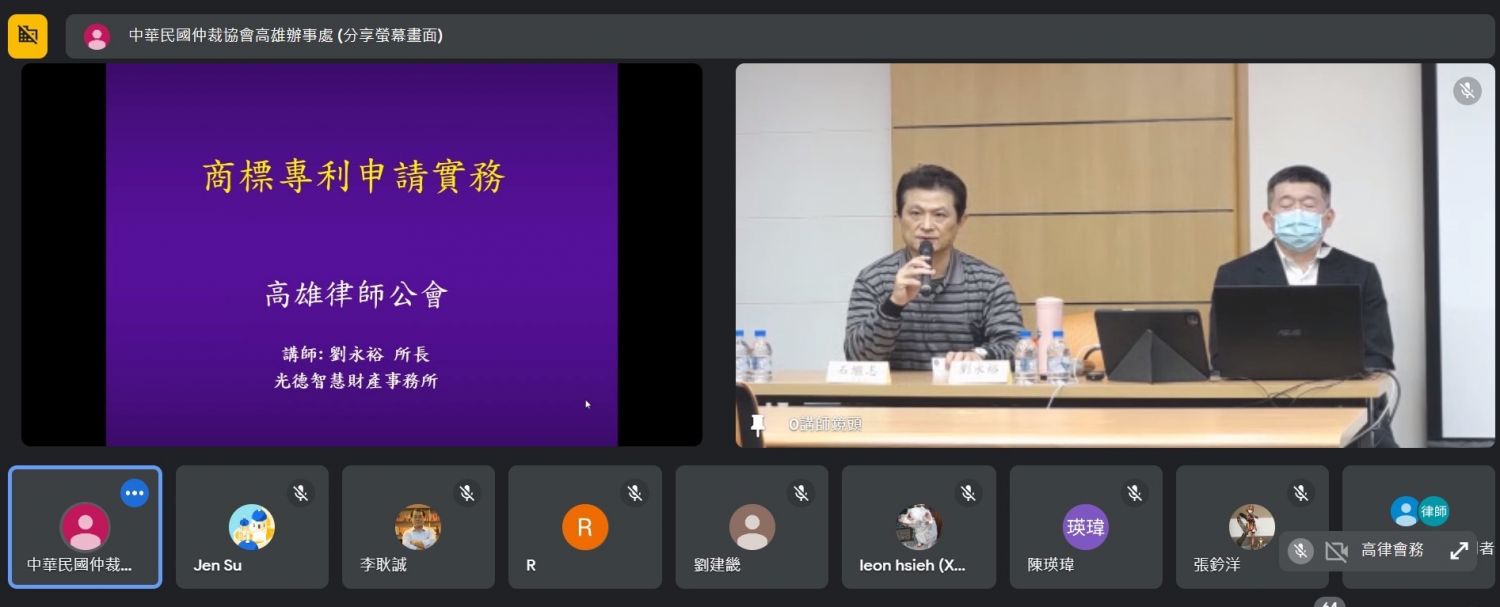Click the 0講師鏡頭 label

825,425
